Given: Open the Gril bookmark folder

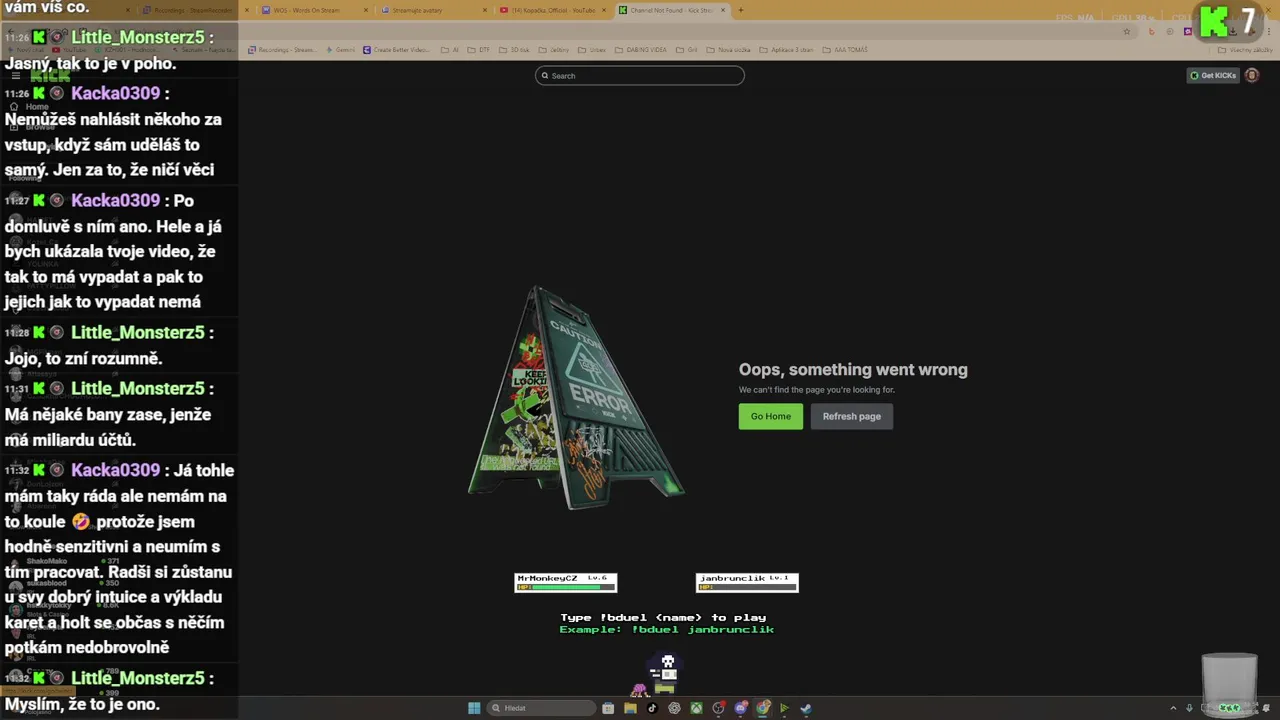Looking at the screenshot, I should pyautogui.click(x=687, y=50).
